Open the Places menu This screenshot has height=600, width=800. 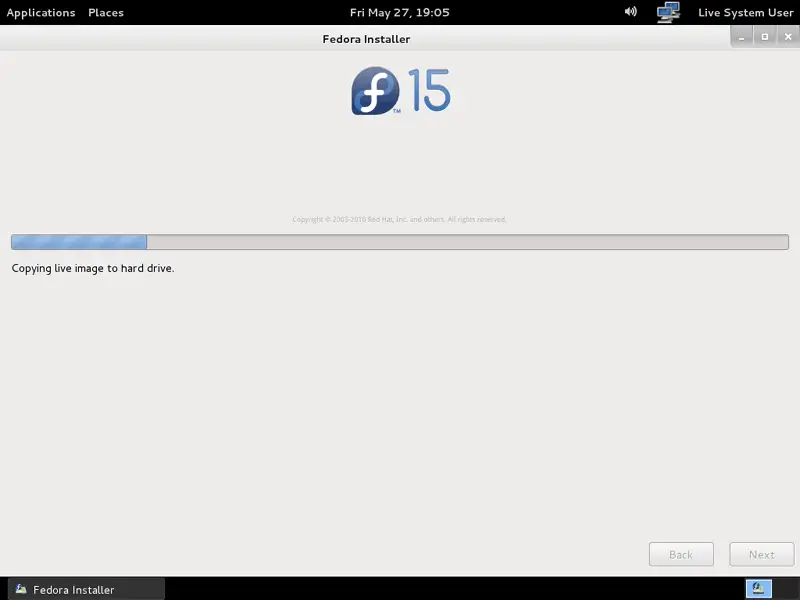tap(106, 13)
